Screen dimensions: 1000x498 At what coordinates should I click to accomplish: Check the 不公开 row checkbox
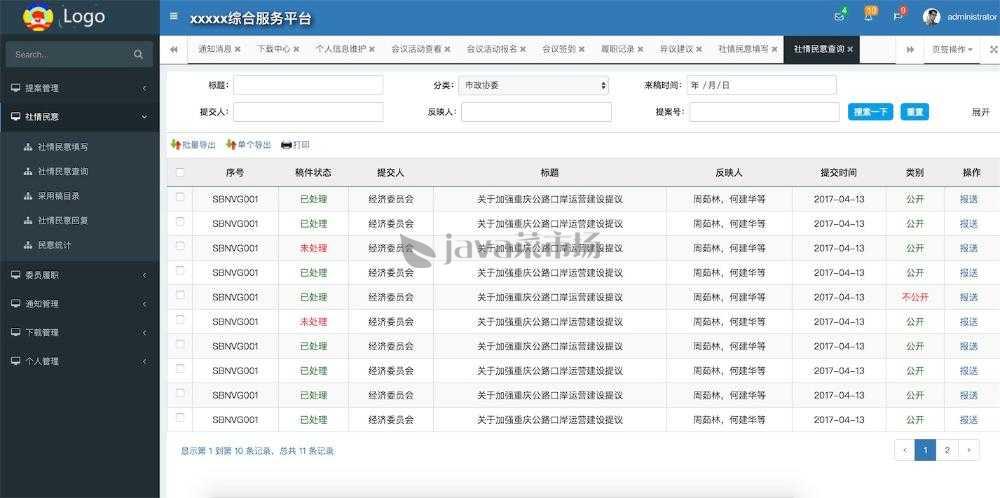(x=180, y=295)
